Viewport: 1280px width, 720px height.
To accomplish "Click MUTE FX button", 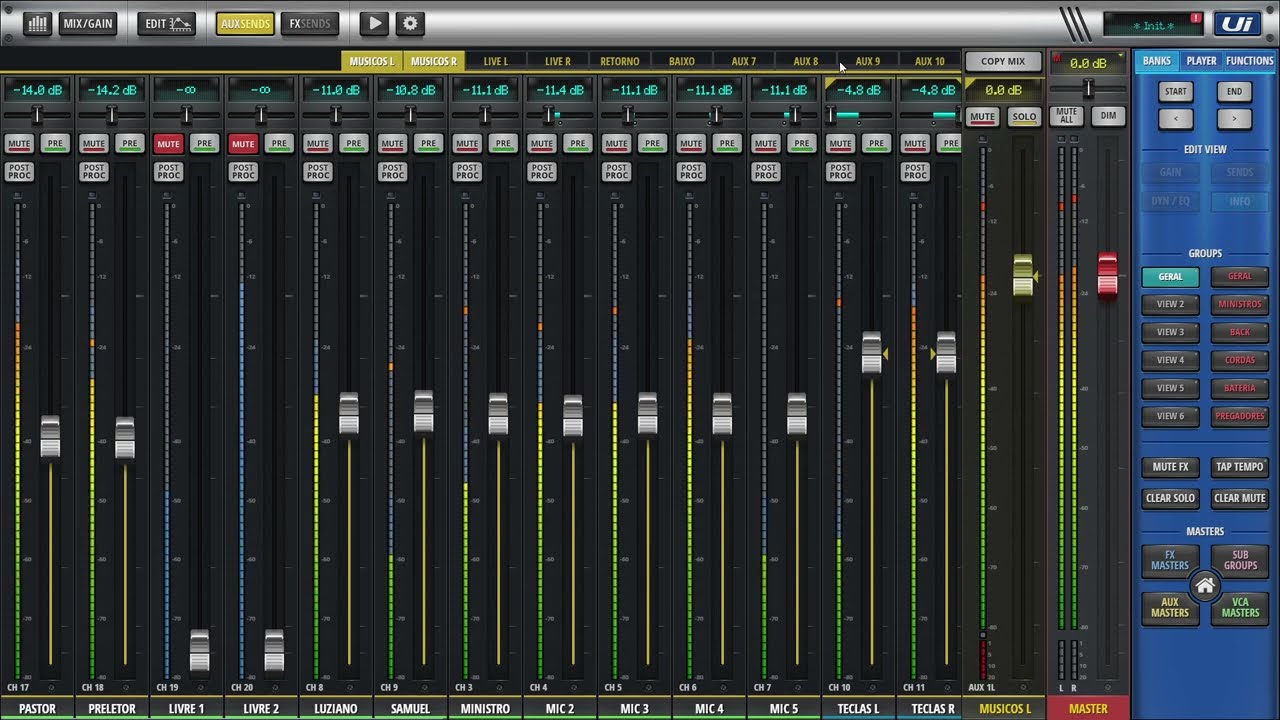I will [1170, 467].
